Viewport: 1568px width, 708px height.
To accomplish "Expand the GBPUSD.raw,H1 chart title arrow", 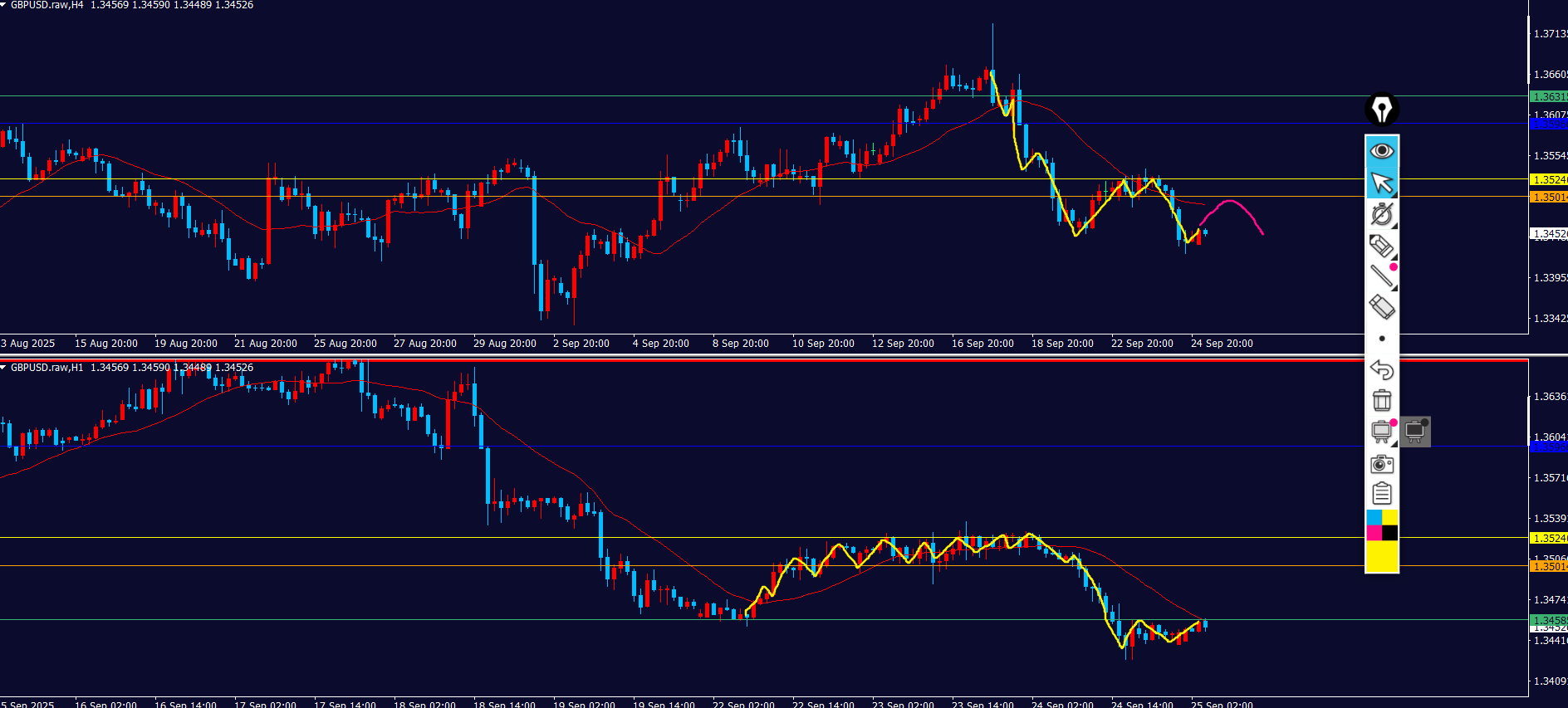I will click(x=4, y=367).
